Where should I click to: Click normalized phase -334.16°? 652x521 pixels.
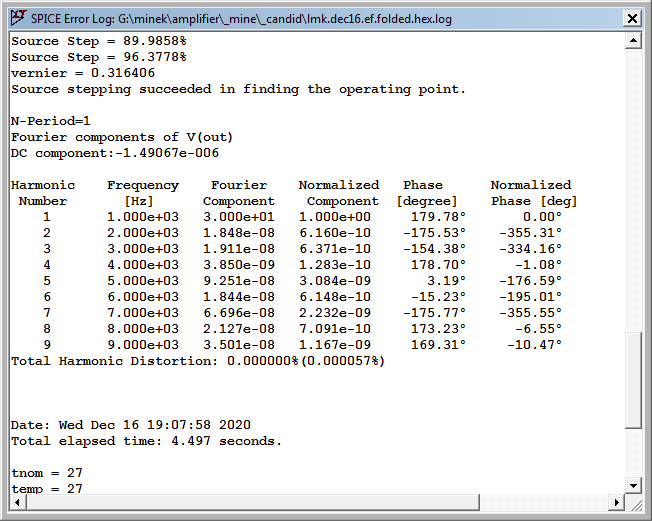(x=531, y=249)
